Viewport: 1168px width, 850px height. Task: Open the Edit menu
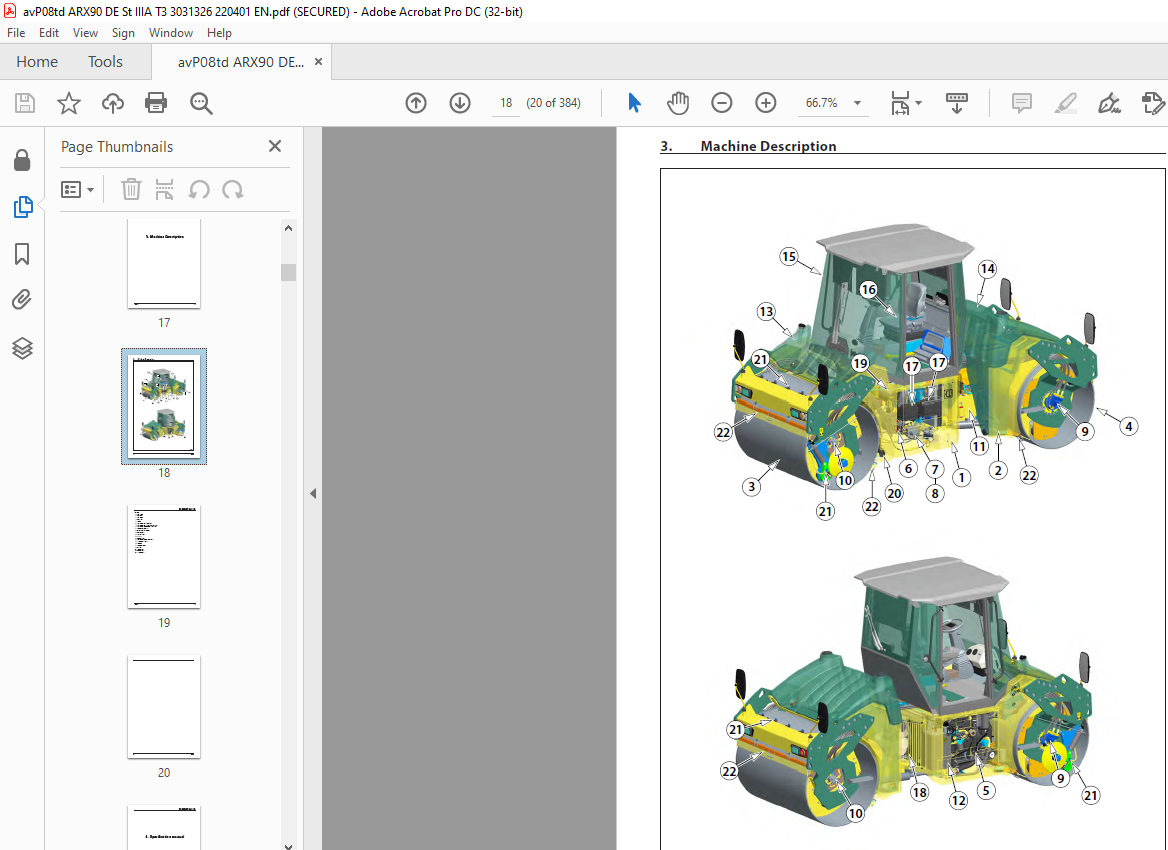[x=49, y=33]
